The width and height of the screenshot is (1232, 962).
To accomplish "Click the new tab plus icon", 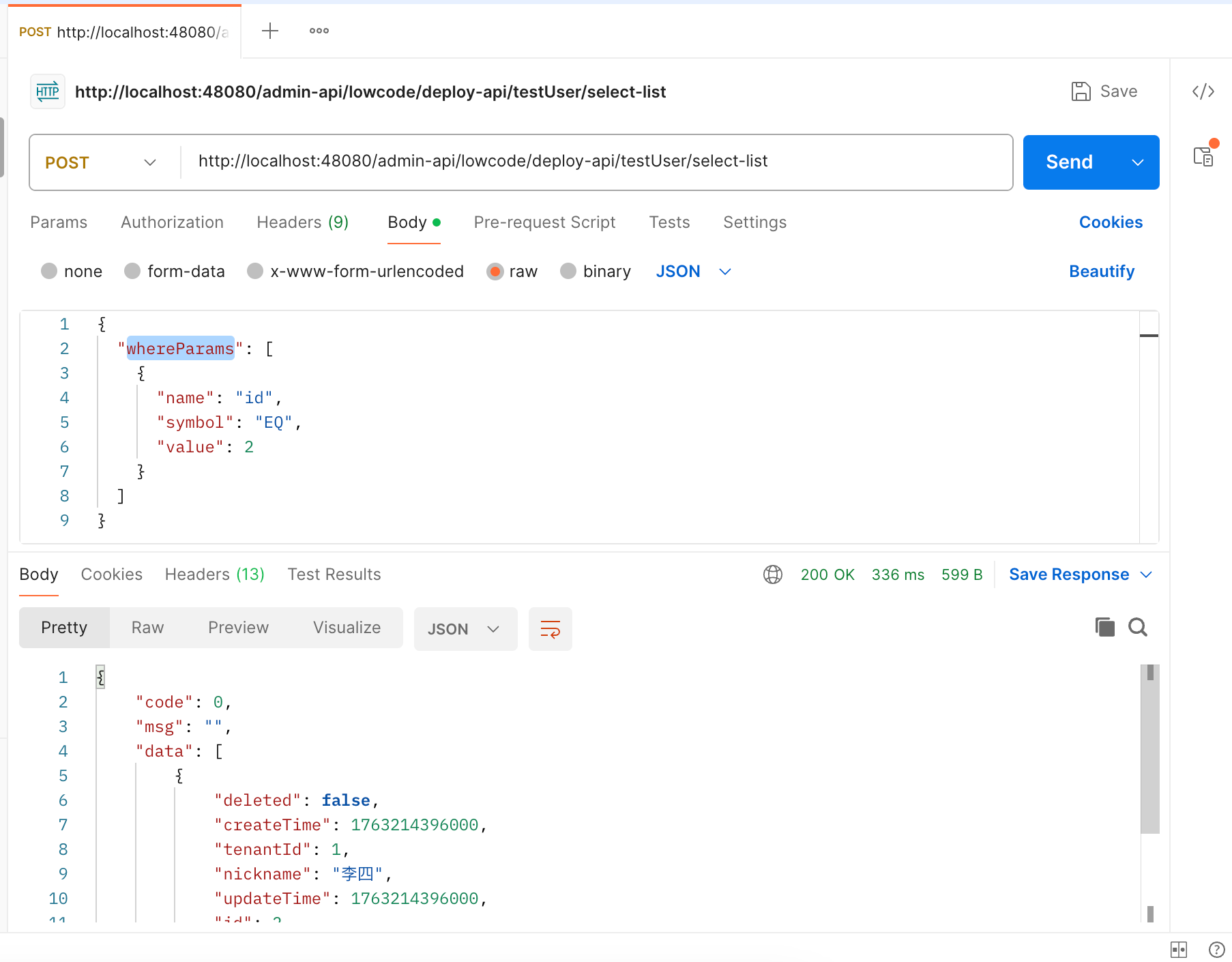I will click(270, 31).
